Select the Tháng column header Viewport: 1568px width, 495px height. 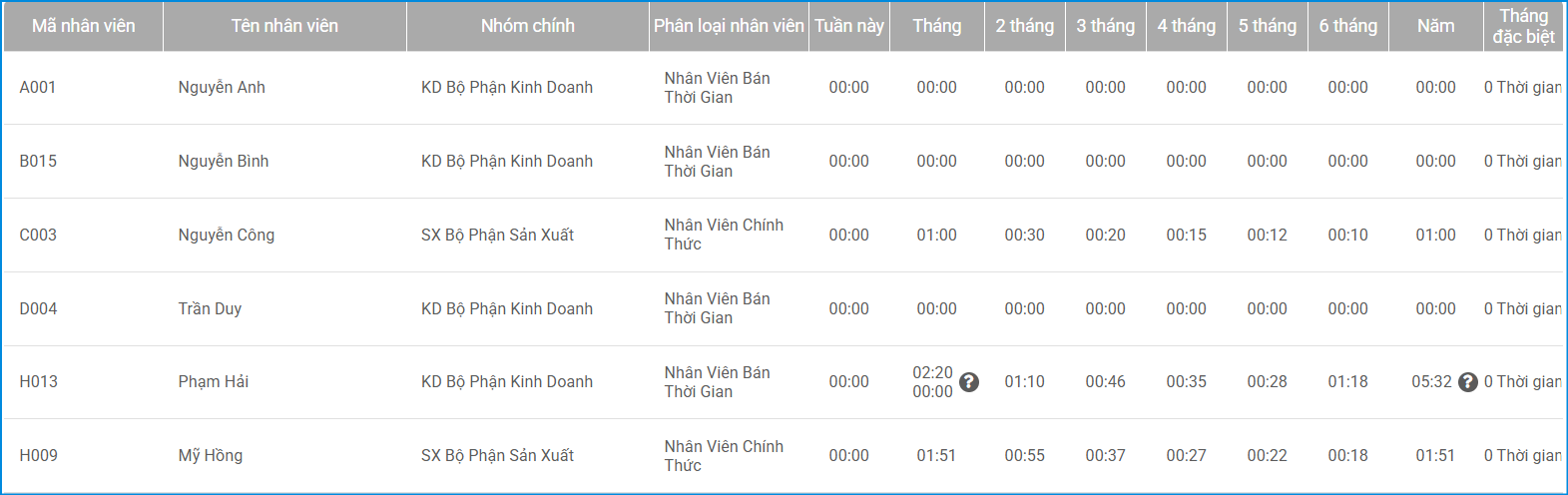(936, 26)
